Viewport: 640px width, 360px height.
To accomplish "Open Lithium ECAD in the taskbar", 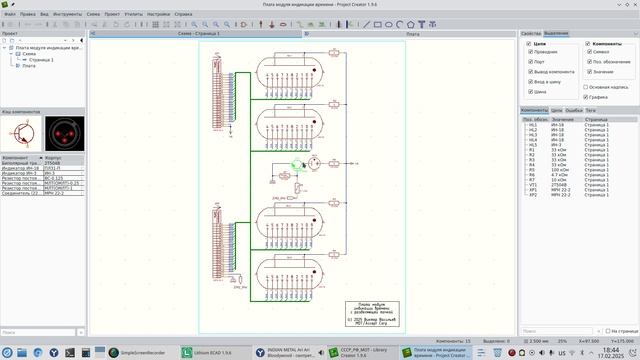I will [216, 352].
